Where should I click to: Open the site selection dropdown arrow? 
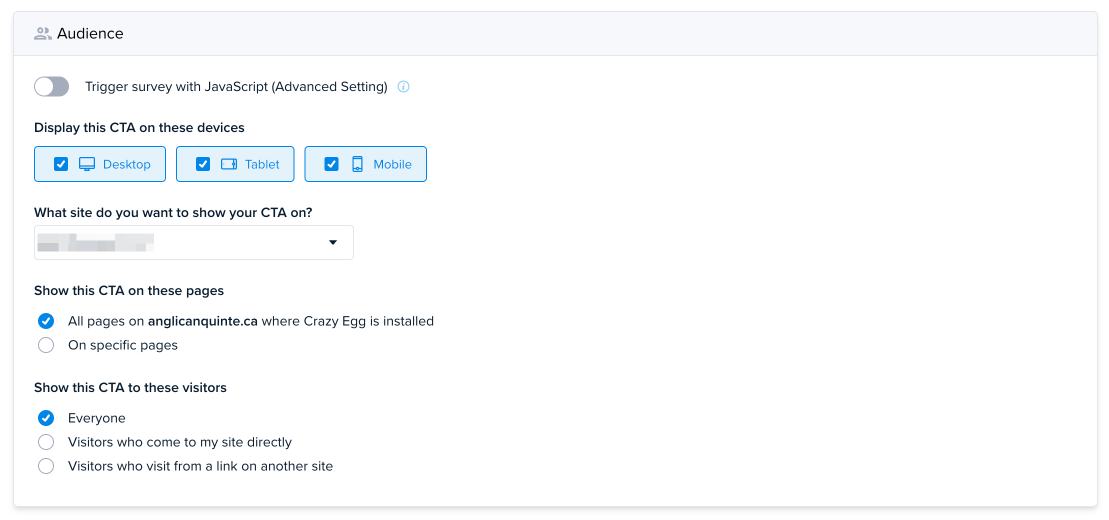point(333,243)
